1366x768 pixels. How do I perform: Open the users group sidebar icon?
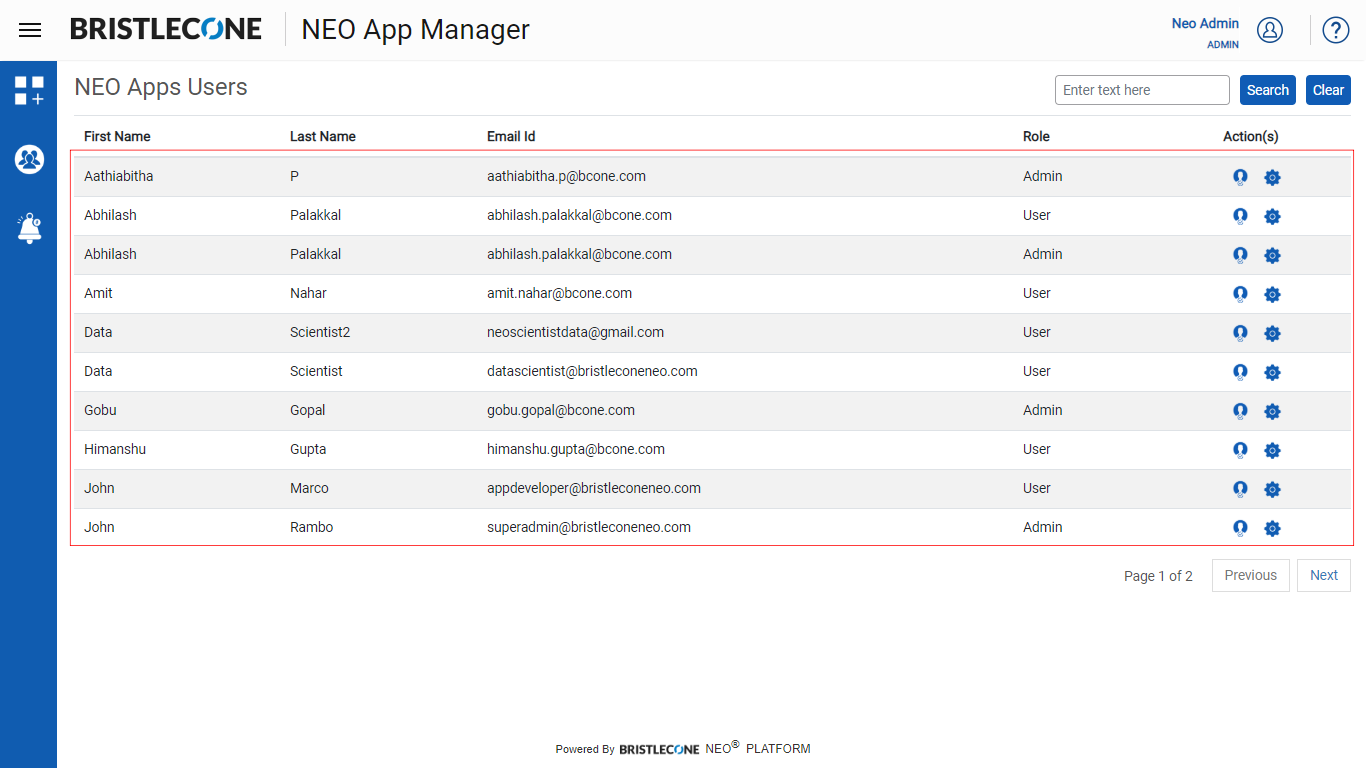click(x=29, y=159)
